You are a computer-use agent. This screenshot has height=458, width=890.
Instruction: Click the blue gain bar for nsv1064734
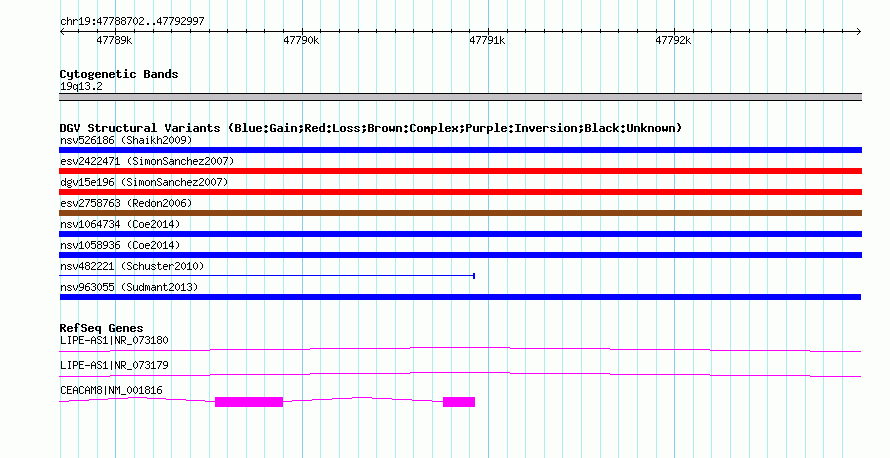(x=460, y=234)
